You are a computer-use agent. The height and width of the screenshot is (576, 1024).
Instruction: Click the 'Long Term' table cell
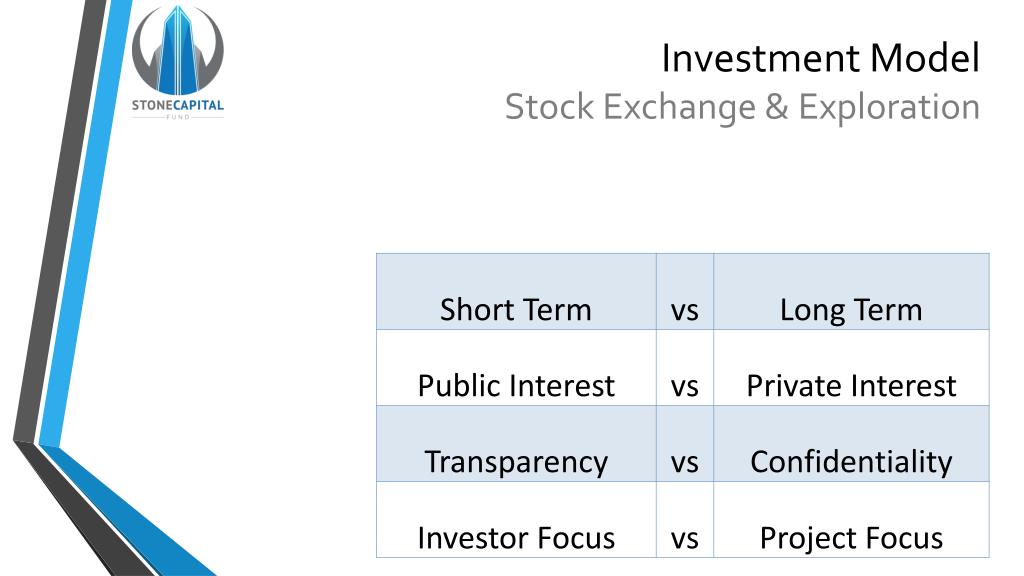[851, 292]
